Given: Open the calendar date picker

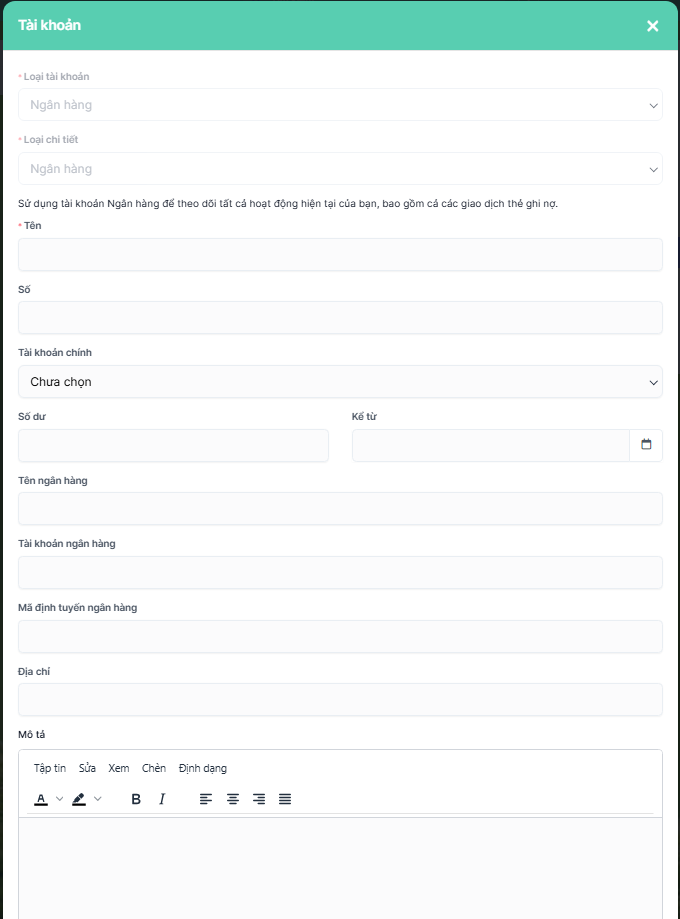Looking at the screenshot, I should coord(646,445).
